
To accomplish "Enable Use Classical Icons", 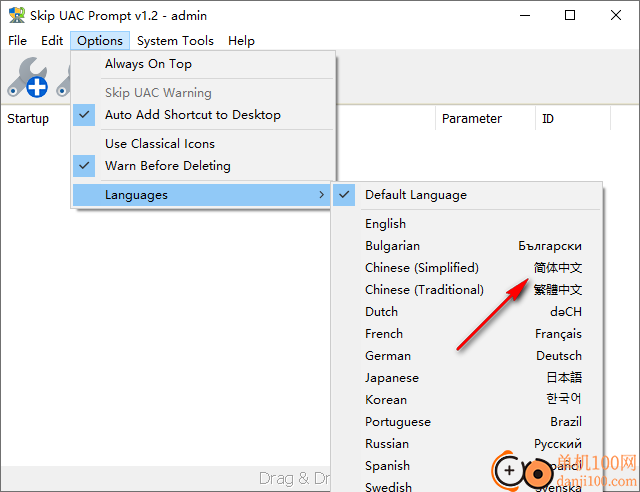I will click(203, 144).
